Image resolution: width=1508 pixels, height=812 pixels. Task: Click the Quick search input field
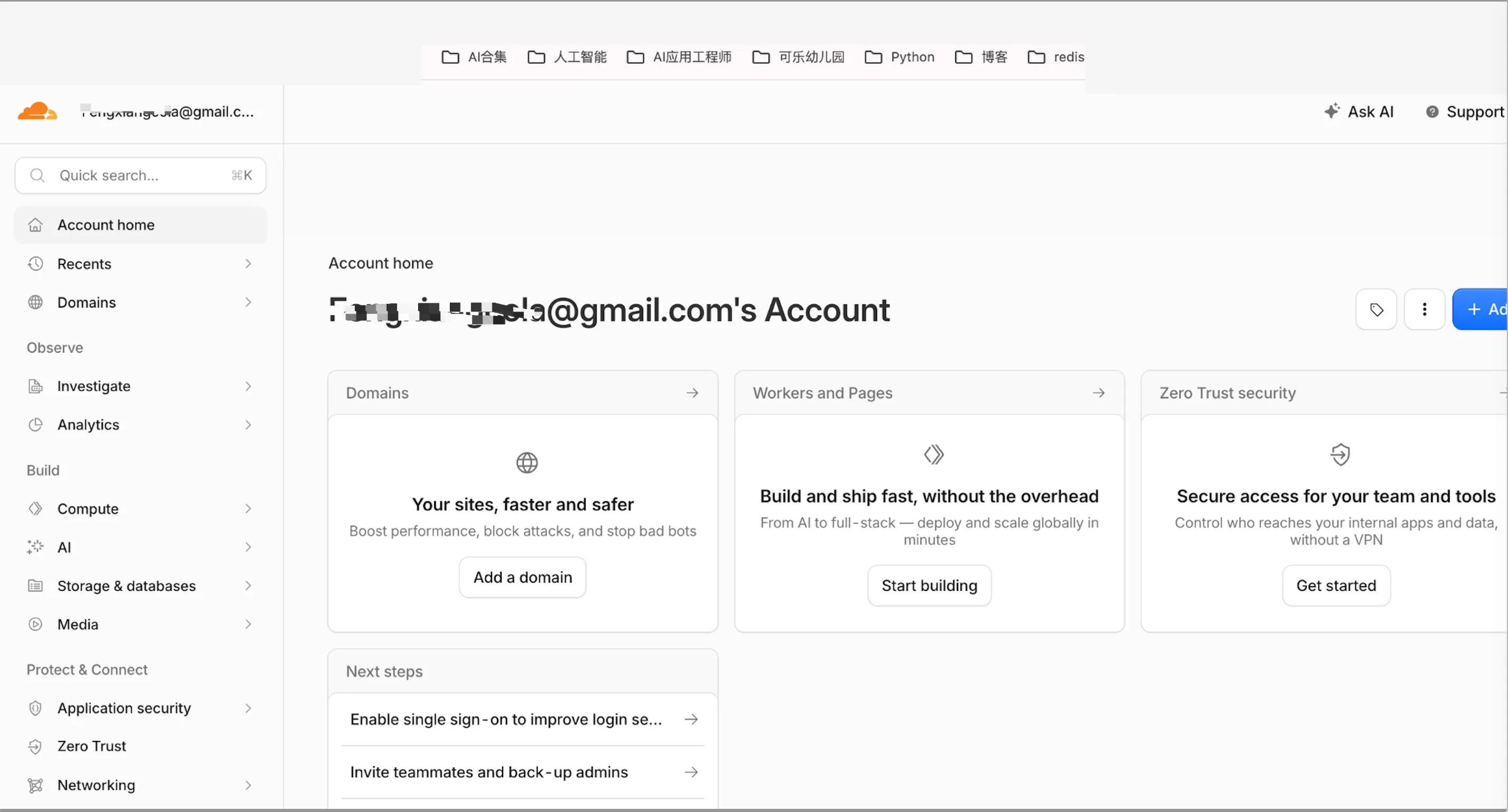141,175
